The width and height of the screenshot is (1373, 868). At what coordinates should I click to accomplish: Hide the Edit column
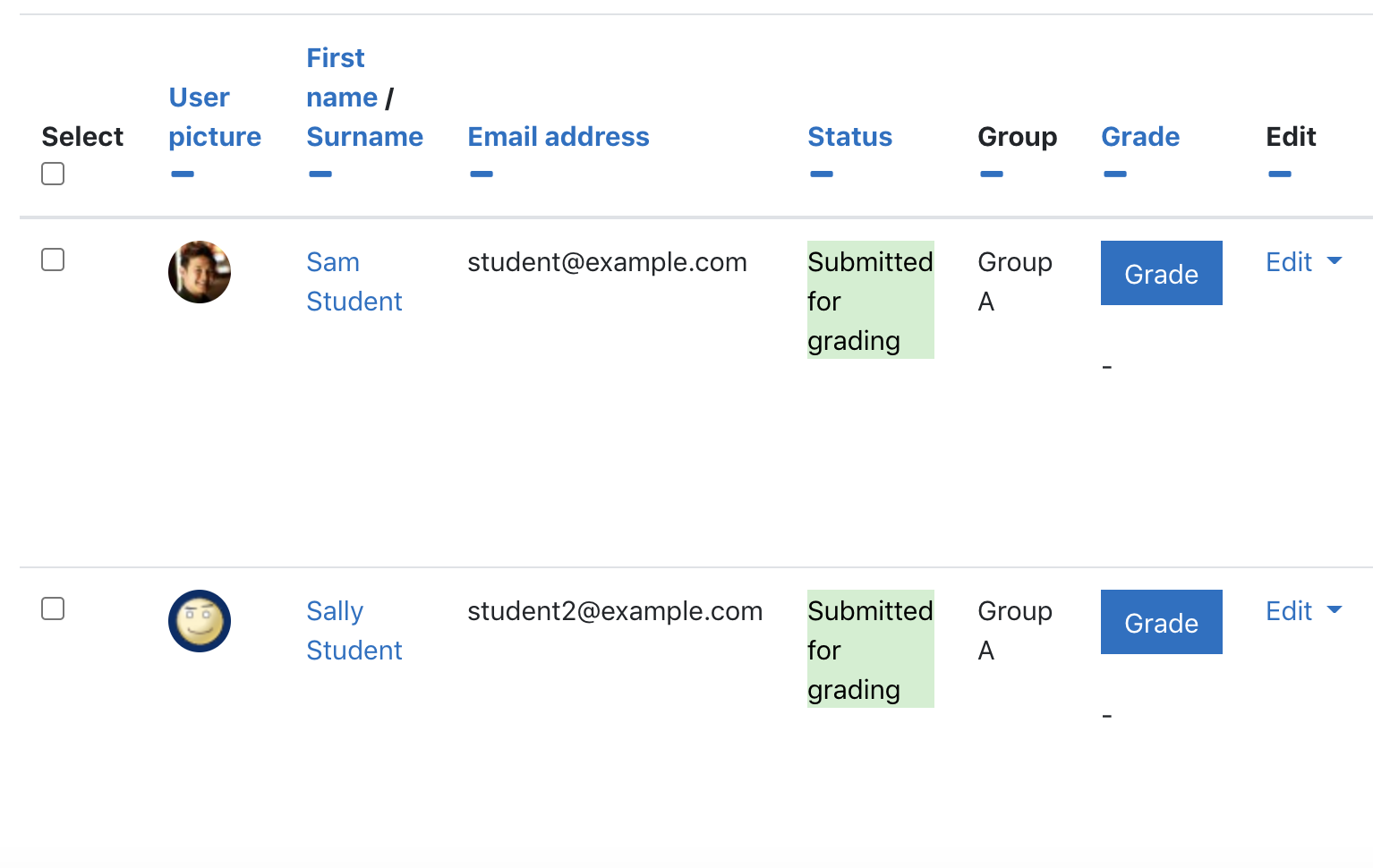(1280, 174)
